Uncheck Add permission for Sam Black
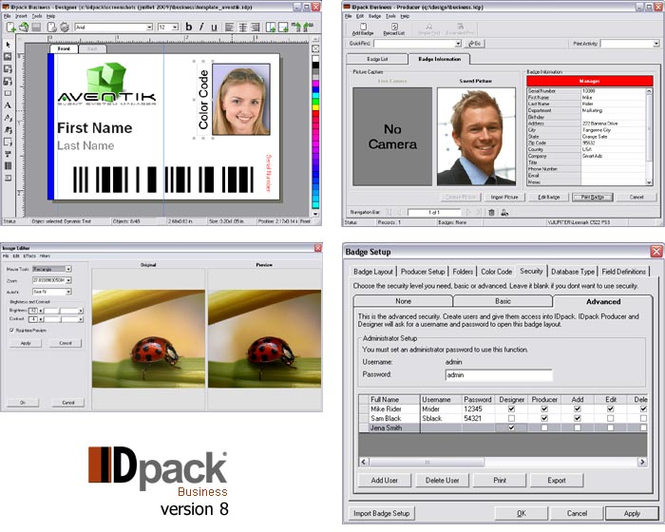 click(577, 418)
